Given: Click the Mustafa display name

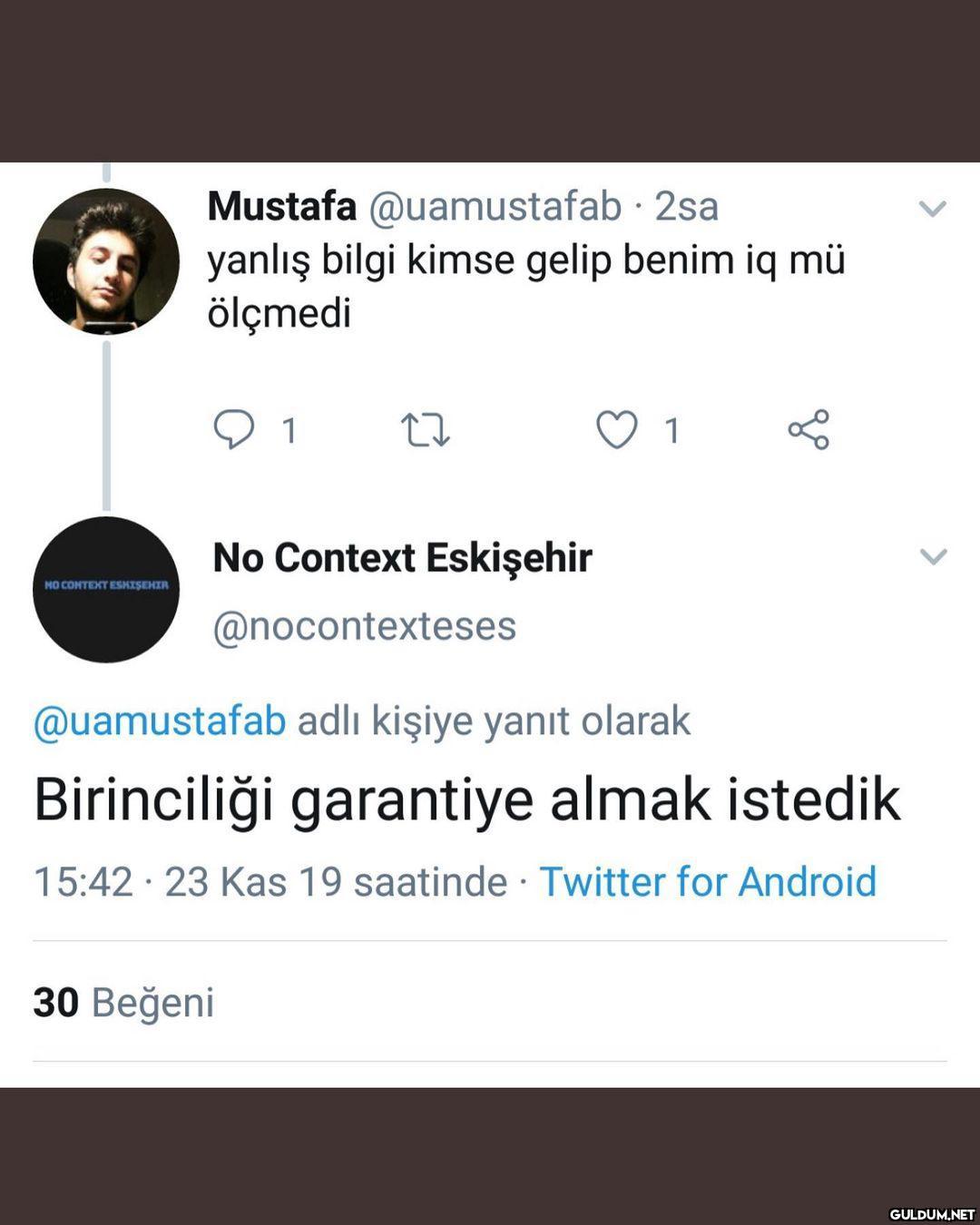Looking at the screenshot, I should coord(282,207).
